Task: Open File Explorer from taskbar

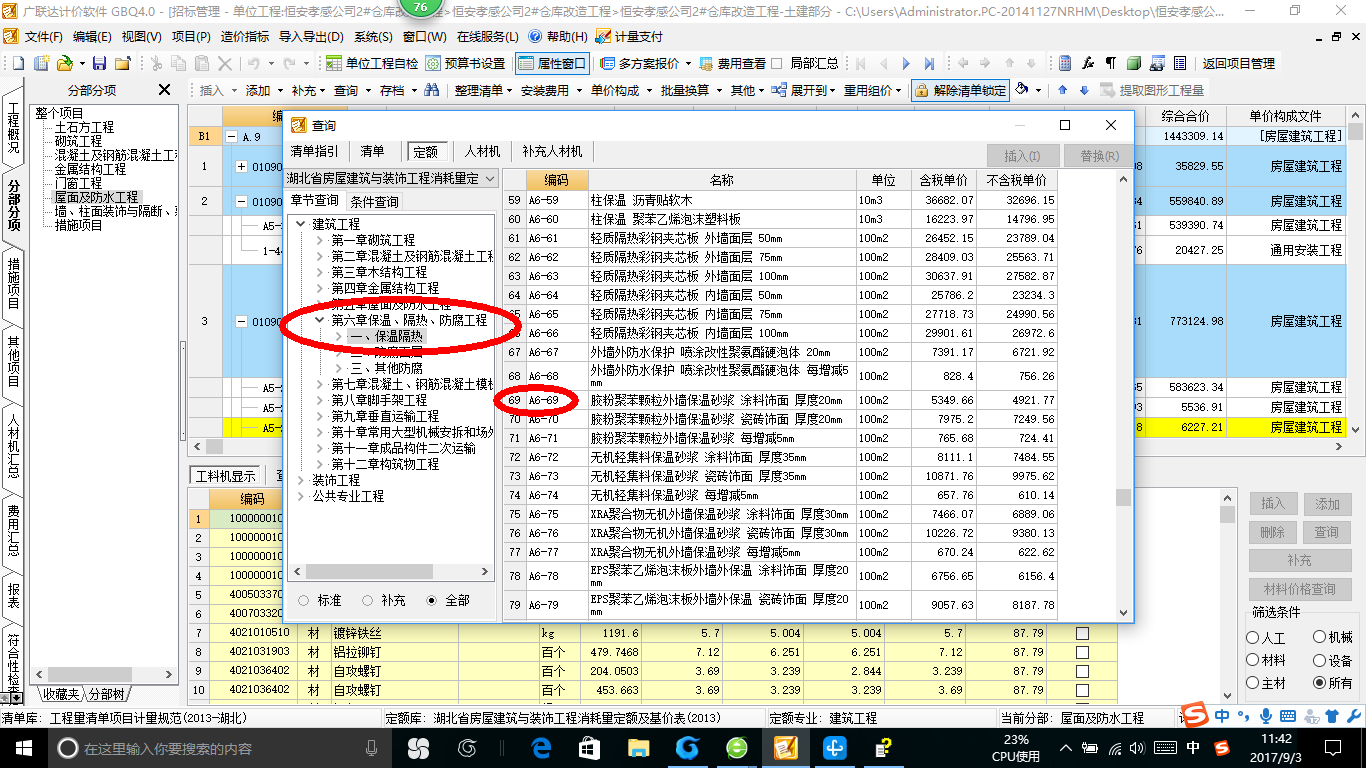Action: (x=638, y=747)
